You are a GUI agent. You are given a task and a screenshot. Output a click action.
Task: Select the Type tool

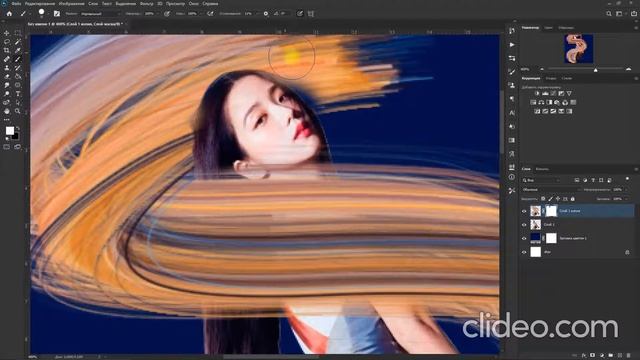pos(18,94)
